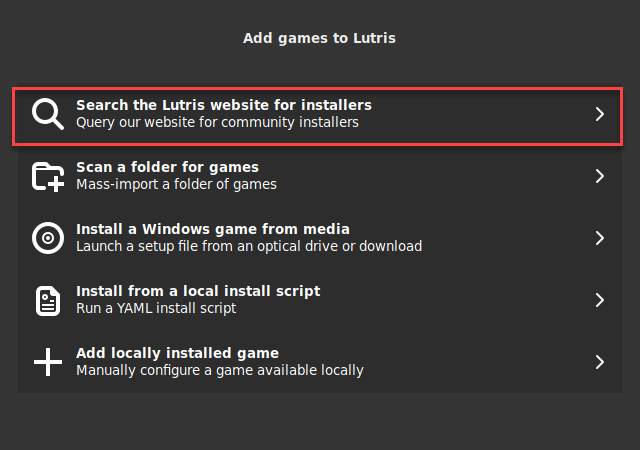Screen dimensions: 640x450
Task: Click the "Add games to Lutris" heading
Action: click(x=319, y=38)
